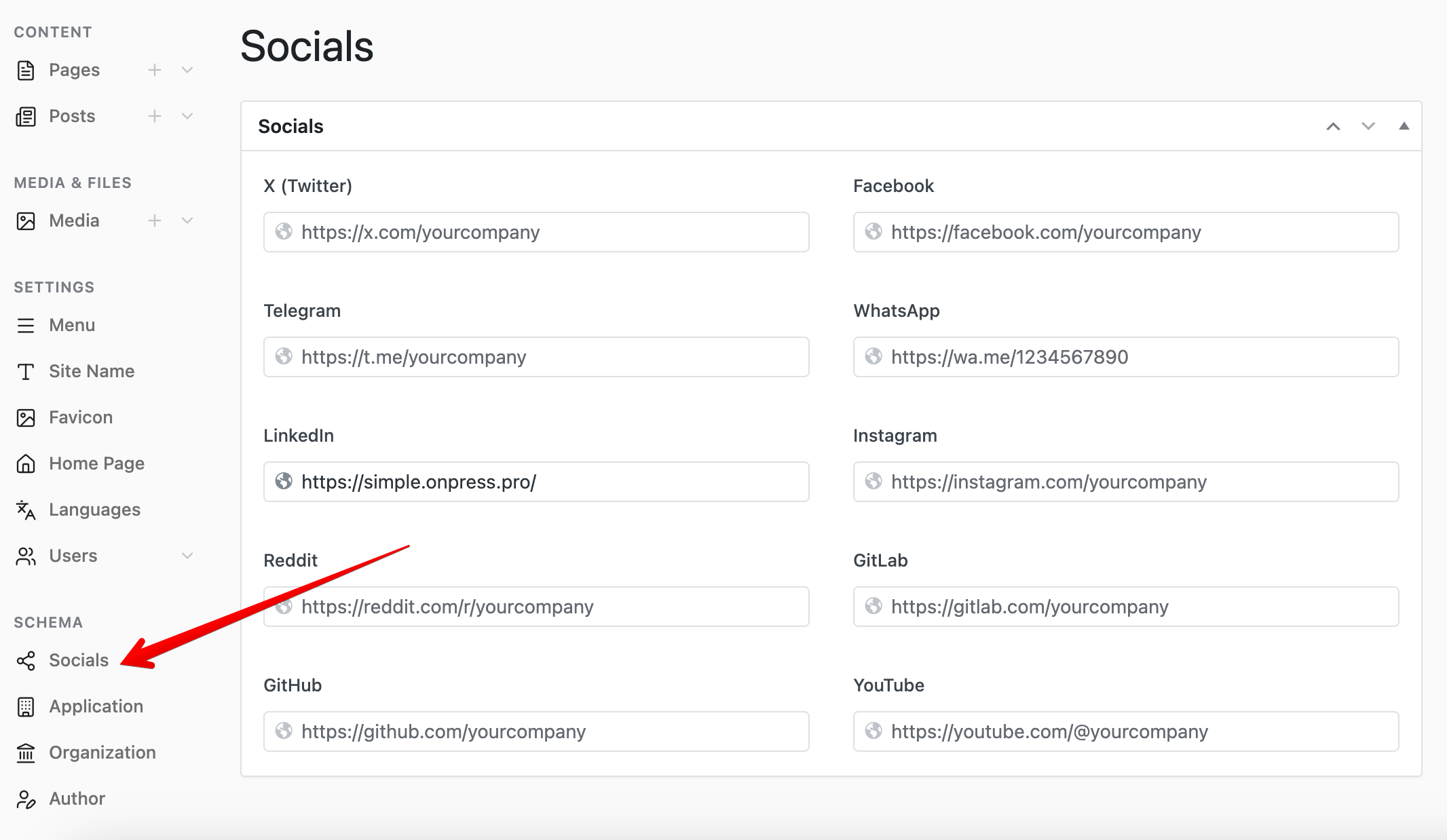Expand the Posts submenu chevron

click(x=187, y=116)
